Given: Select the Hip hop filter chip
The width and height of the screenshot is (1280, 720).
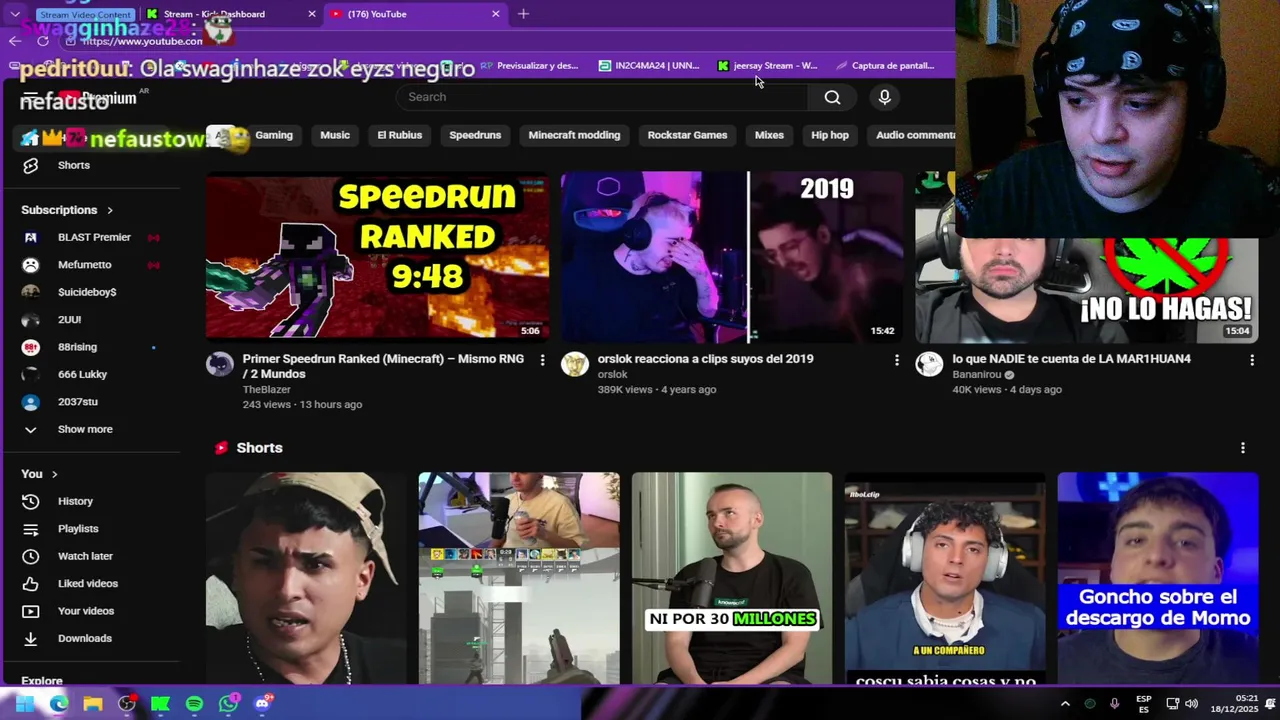Looking at the screenshot, I should (x=830, y=135).
